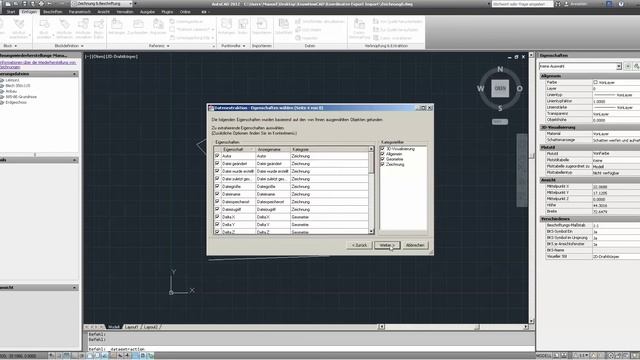
Task: Click the property list scroll-up arrow
Action: [x=371, y=149]
